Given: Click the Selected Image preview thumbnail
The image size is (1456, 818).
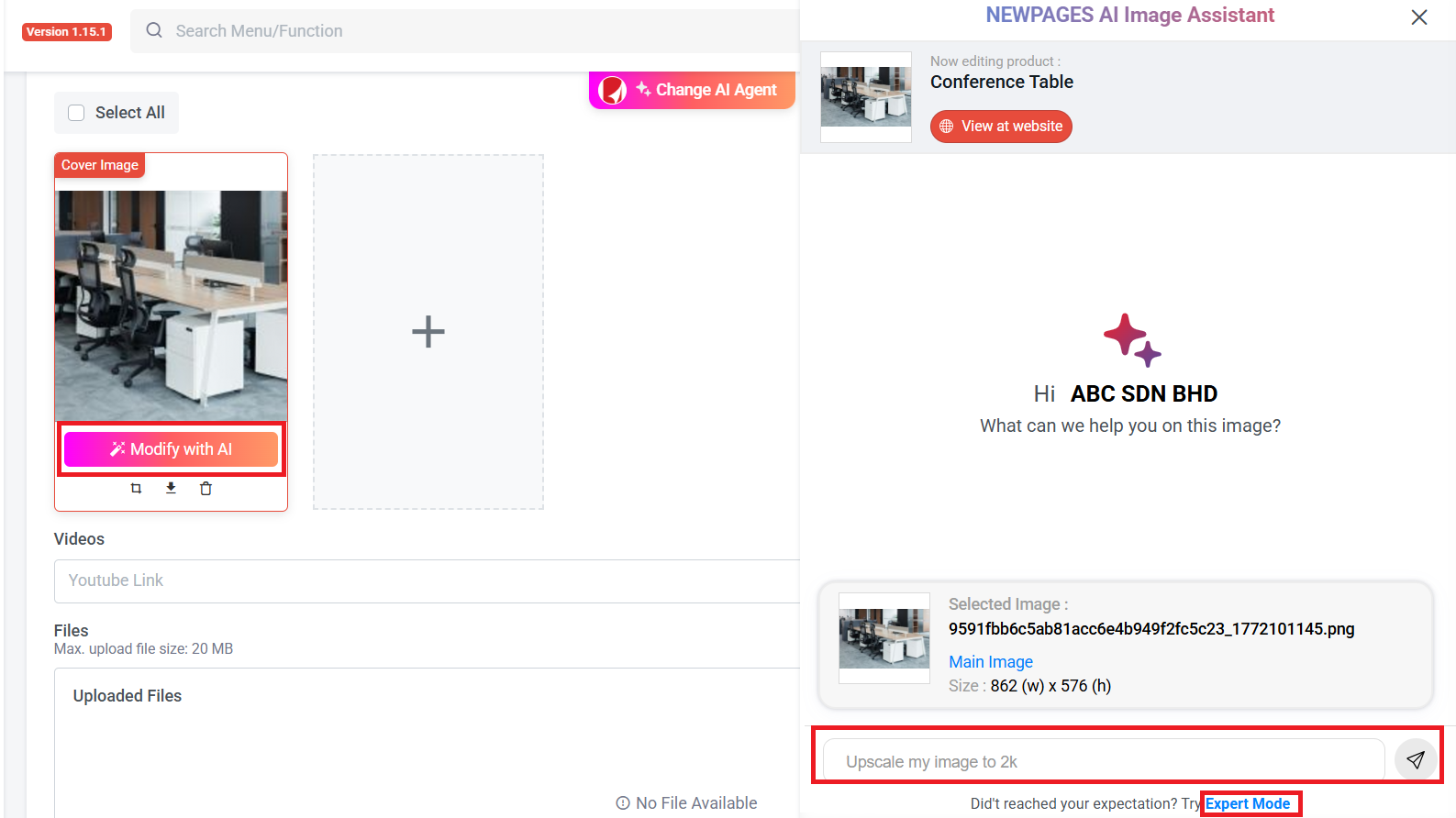Looking at the screenshot, I should point(884,638).
